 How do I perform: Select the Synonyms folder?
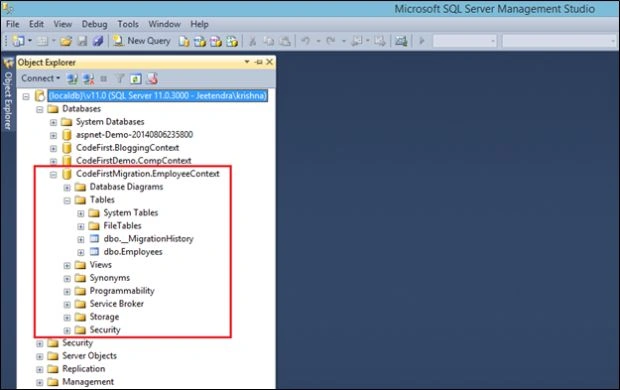tap(110, 278)
